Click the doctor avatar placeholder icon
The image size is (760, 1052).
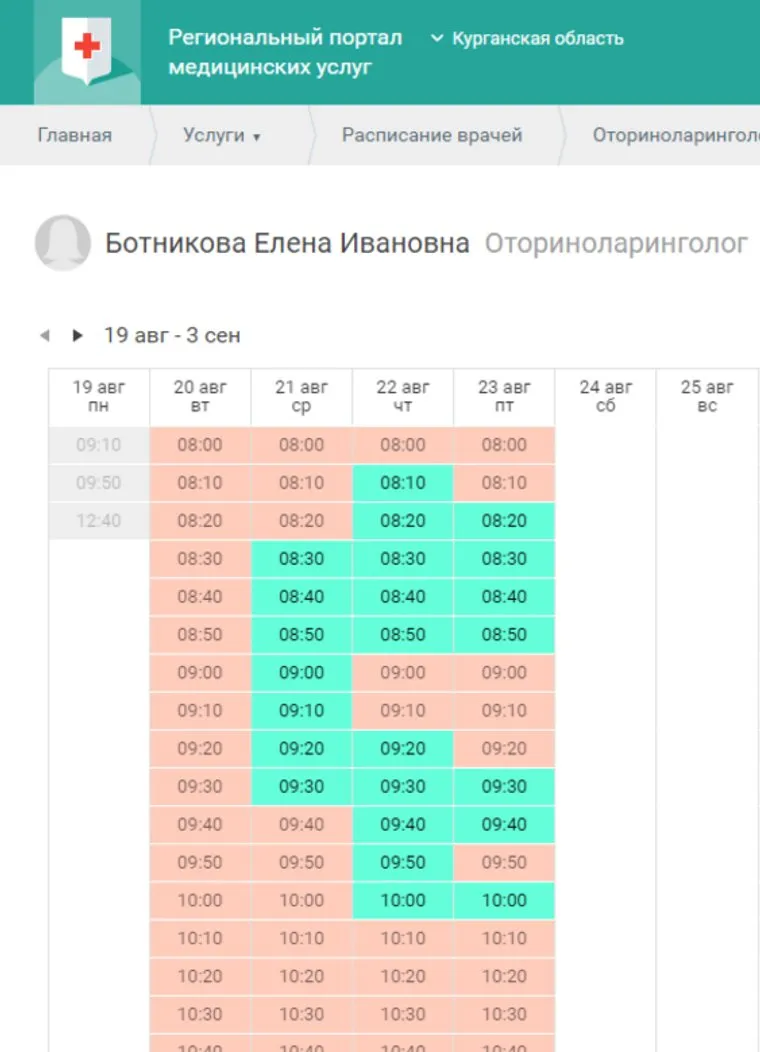63,243
